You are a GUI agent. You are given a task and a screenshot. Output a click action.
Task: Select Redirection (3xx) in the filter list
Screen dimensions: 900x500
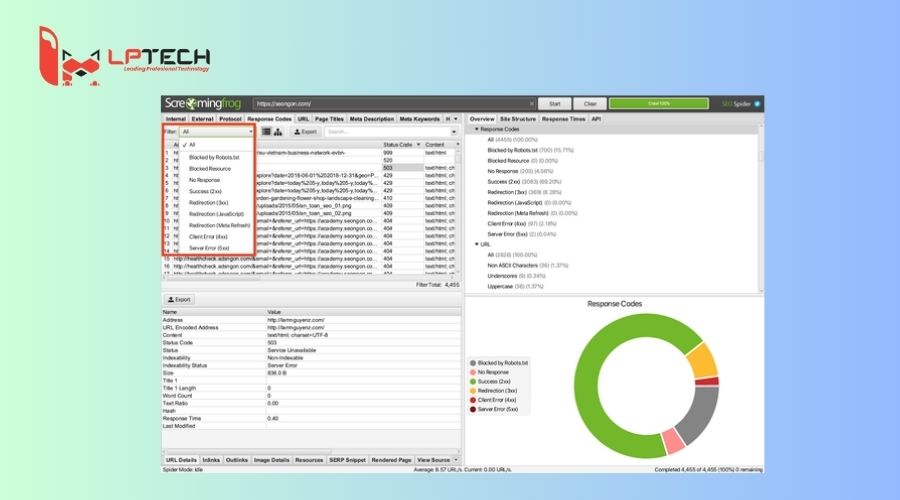[x=209, y=203]
